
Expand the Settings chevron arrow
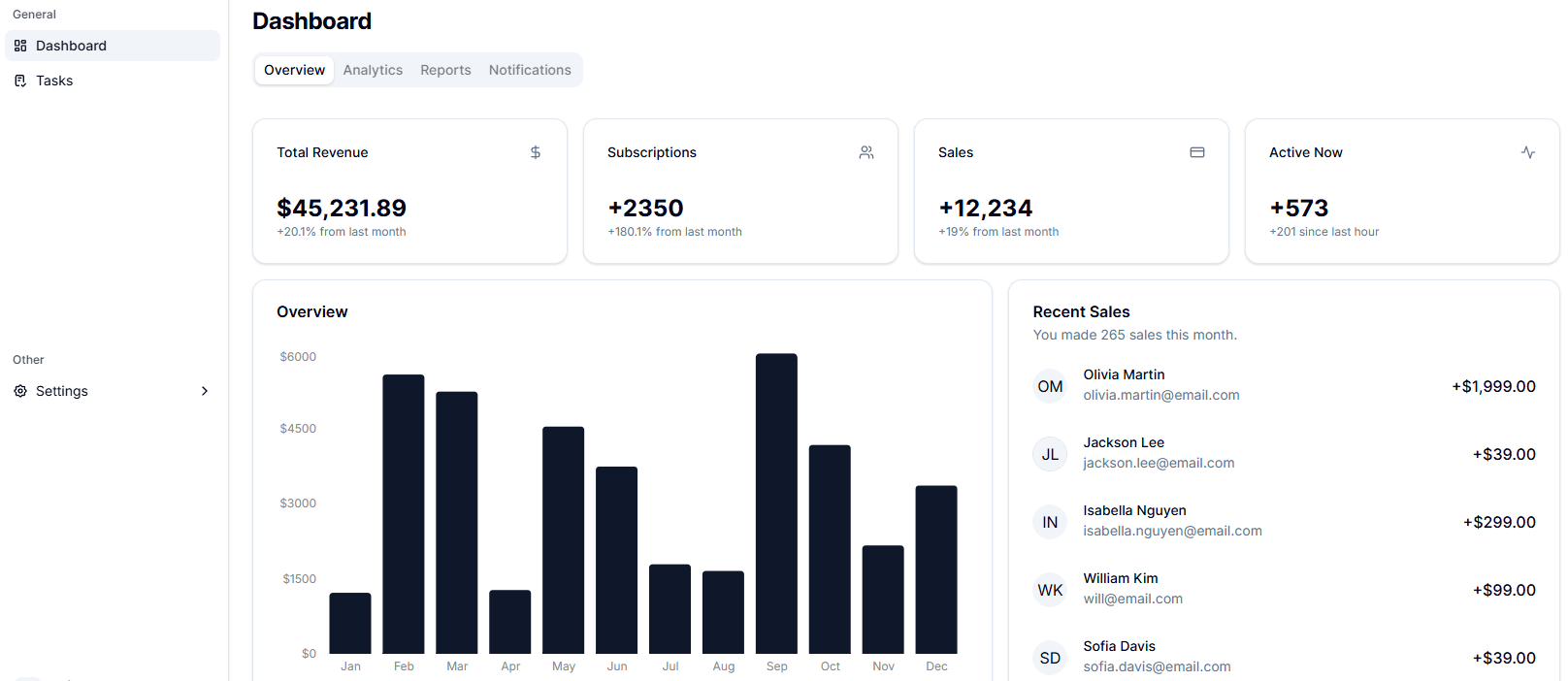pos(204,391)
